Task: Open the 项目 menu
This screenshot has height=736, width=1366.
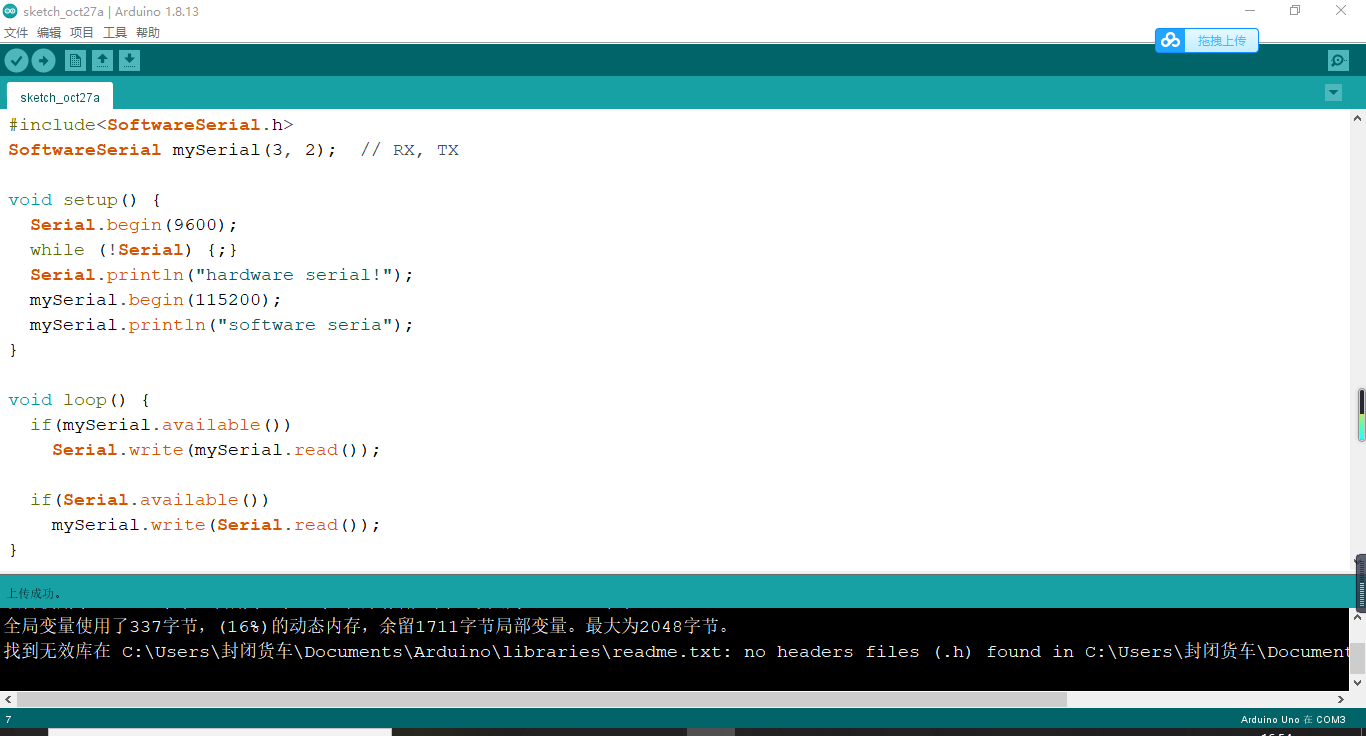Action: pos(82,33)
